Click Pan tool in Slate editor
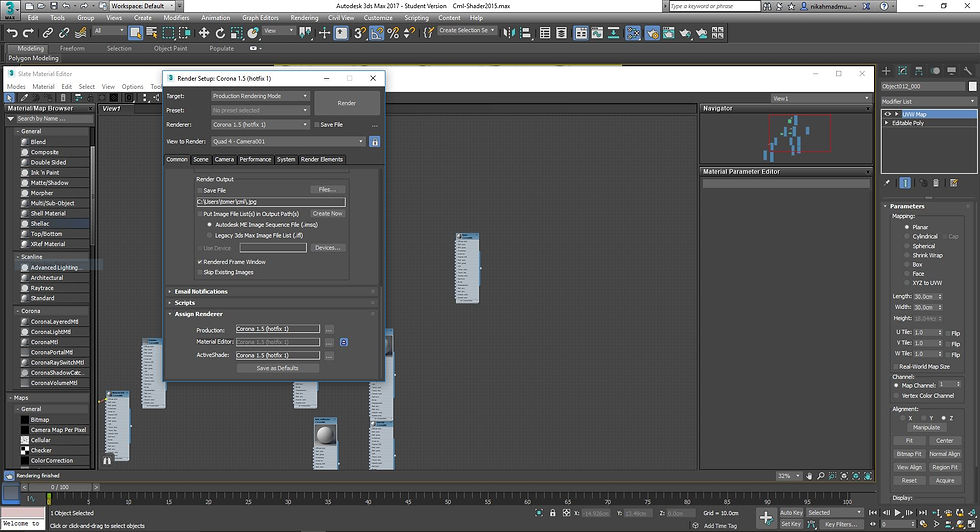Viewport: 980px width, 532px height. coord(809,476)
